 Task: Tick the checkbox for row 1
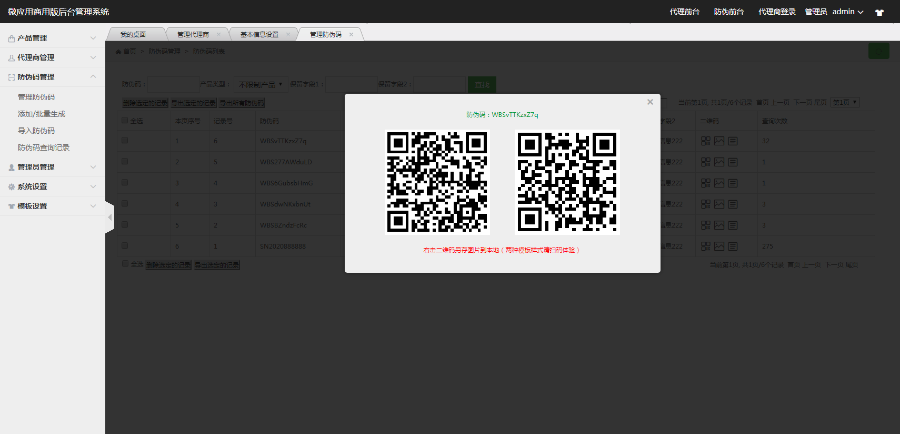point(125,141)
